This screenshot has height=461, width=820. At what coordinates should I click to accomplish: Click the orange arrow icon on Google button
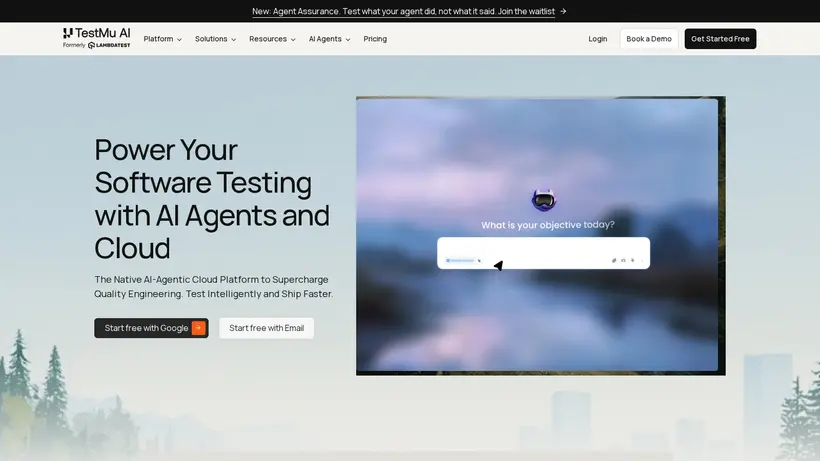pos(199,328)
